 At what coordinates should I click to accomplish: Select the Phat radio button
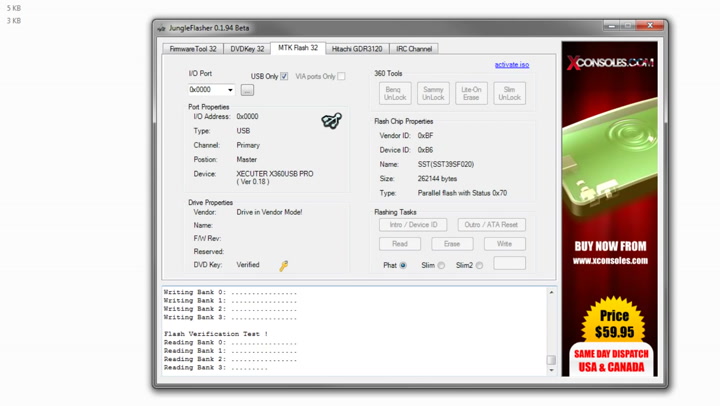[x=403, y=266]
